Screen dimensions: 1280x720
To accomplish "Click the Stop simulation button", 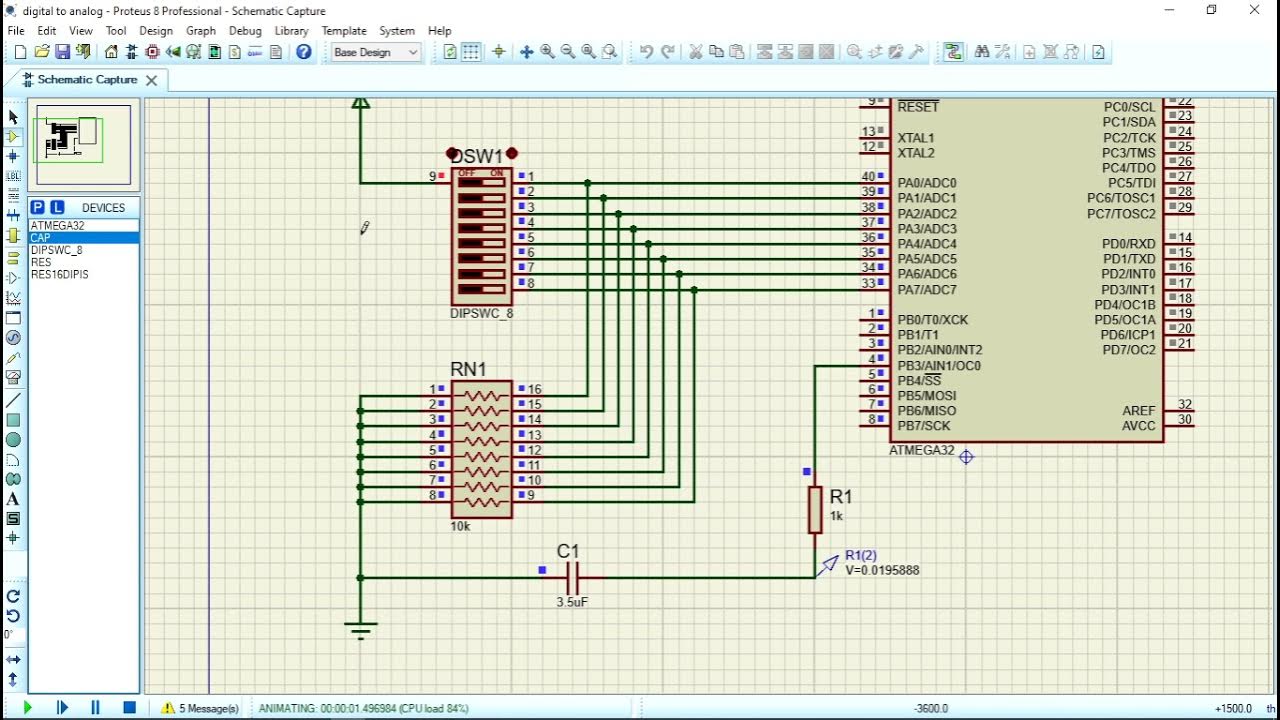I will pos(129,708).
